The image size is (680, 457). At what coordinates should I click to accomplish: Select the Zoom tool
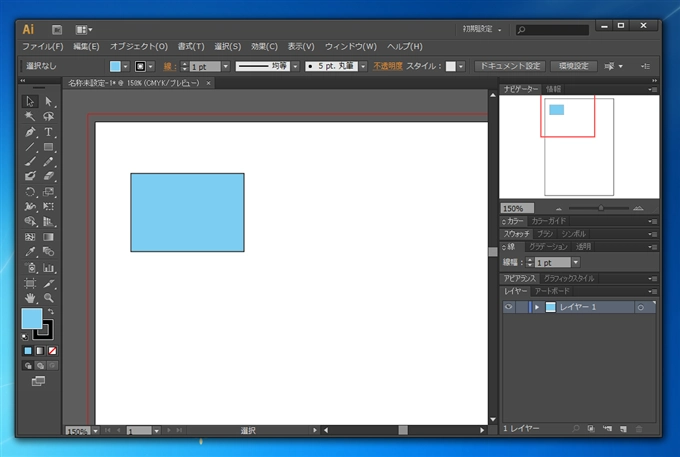48,298
